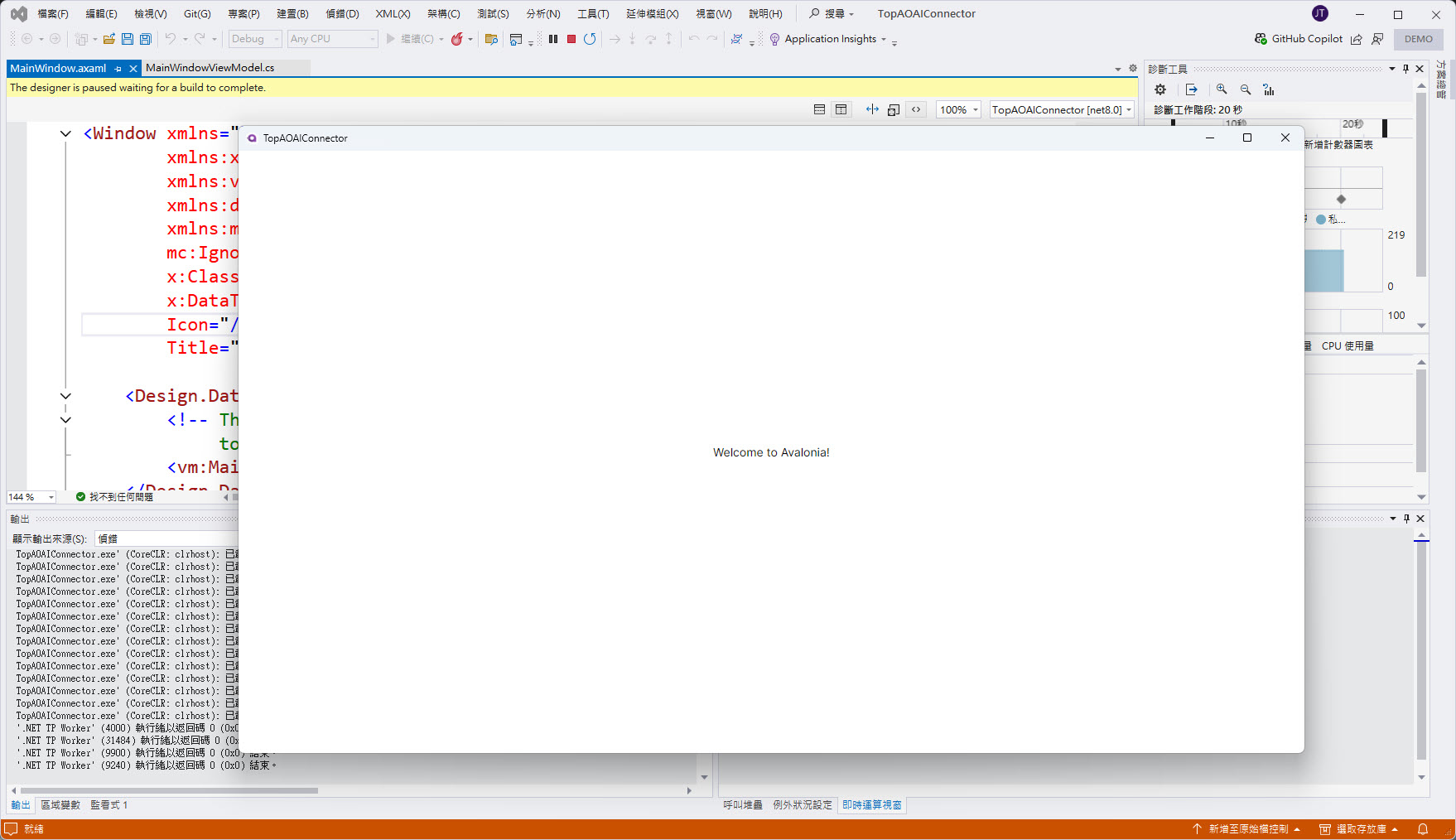
Task: Zoom in on the diagnostic timeline
Action: [x=1222, y=89]
